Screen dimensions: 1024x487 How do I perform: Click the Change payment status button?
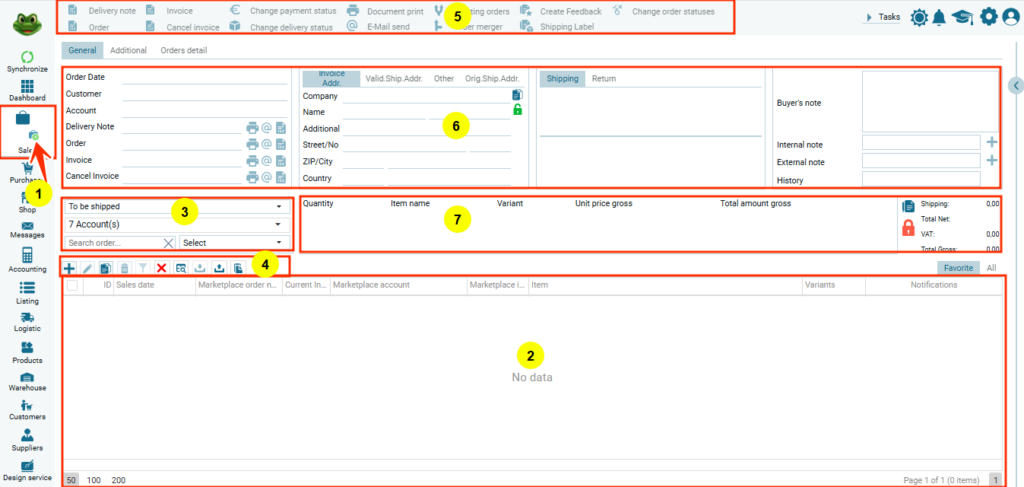point(292,11)
